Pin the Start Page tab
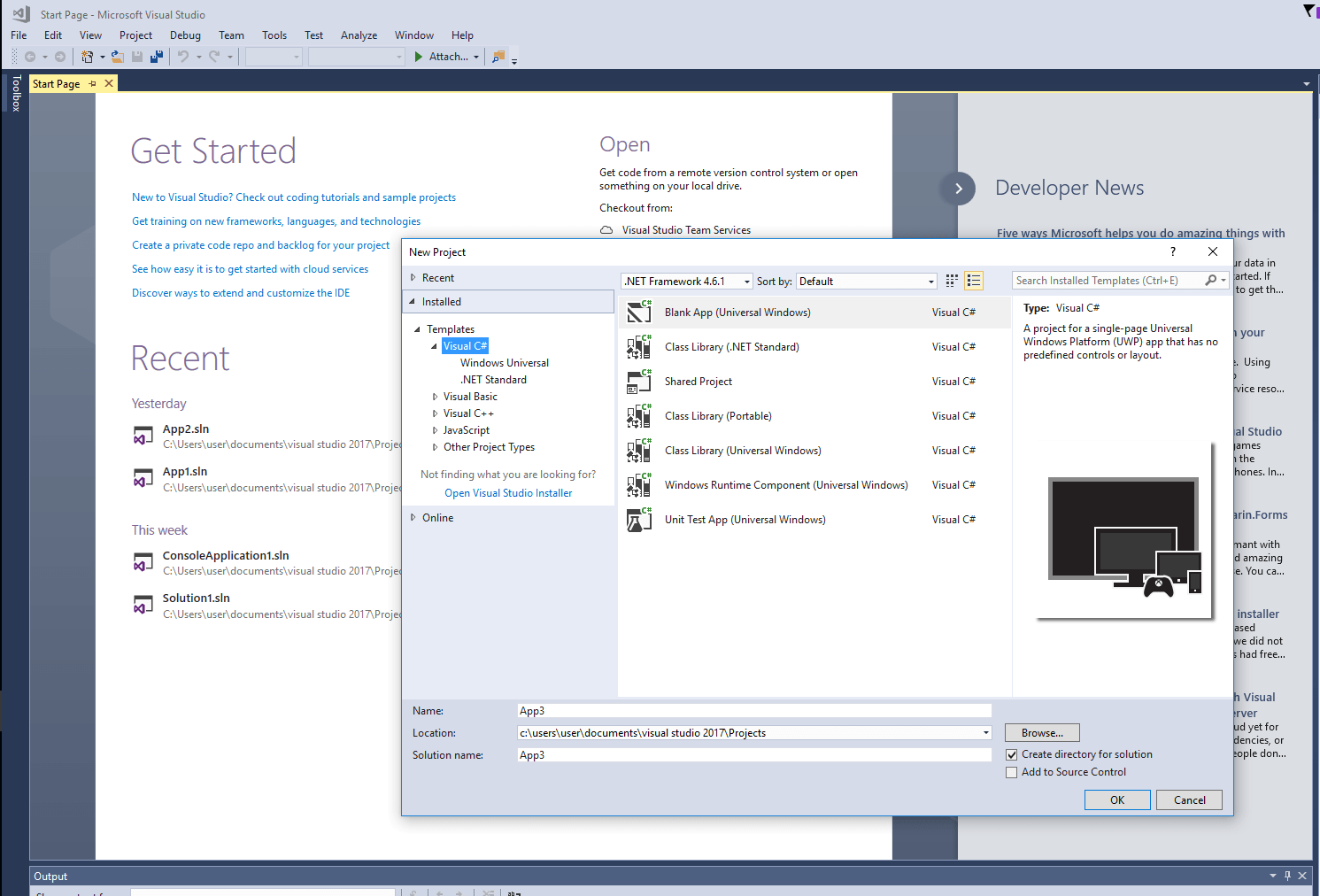The width and height of the screenshot is (1320, 896). [x=93, y=83]
